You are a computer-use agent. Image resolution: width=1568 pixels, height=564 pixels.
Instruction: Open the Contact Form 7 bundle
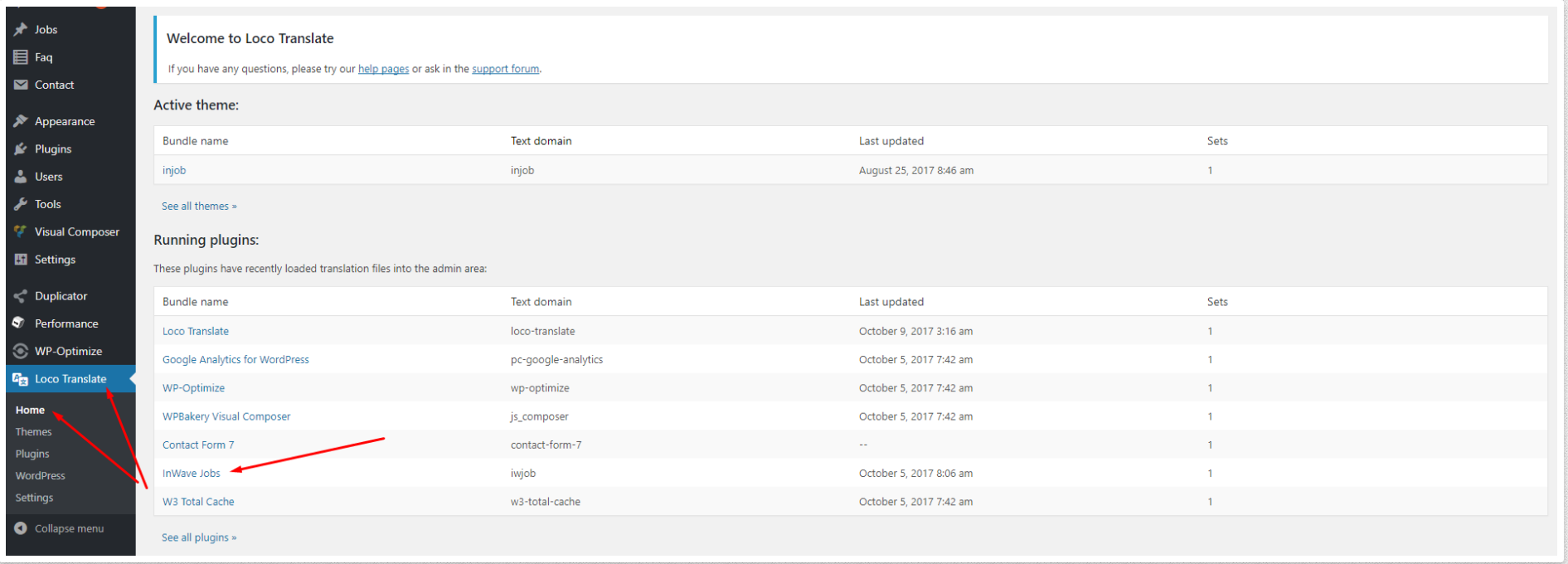pyautogui.click(x=198, y=445)
